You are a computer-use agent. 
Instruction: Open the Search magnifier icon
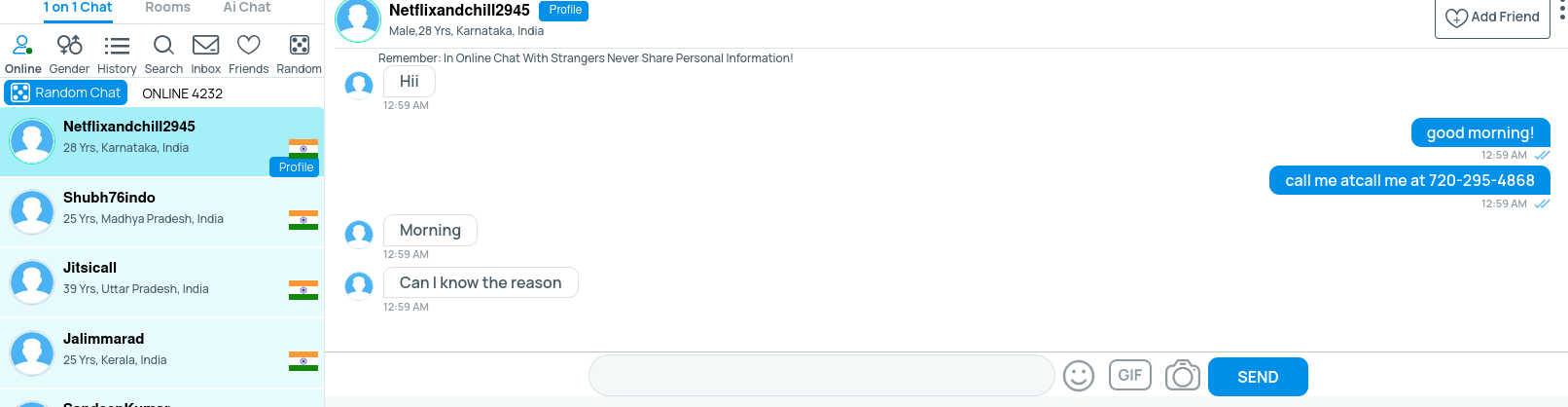[163, 45]
